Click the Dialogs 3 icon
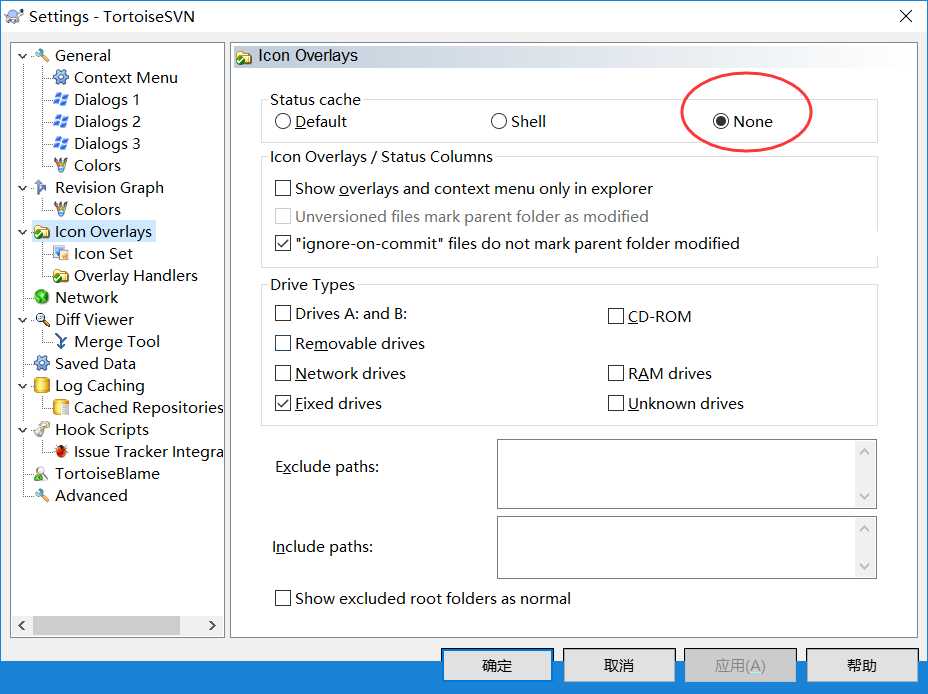This screenshot has width=928, height=694. pyautogui.click(x=60, y=143)
